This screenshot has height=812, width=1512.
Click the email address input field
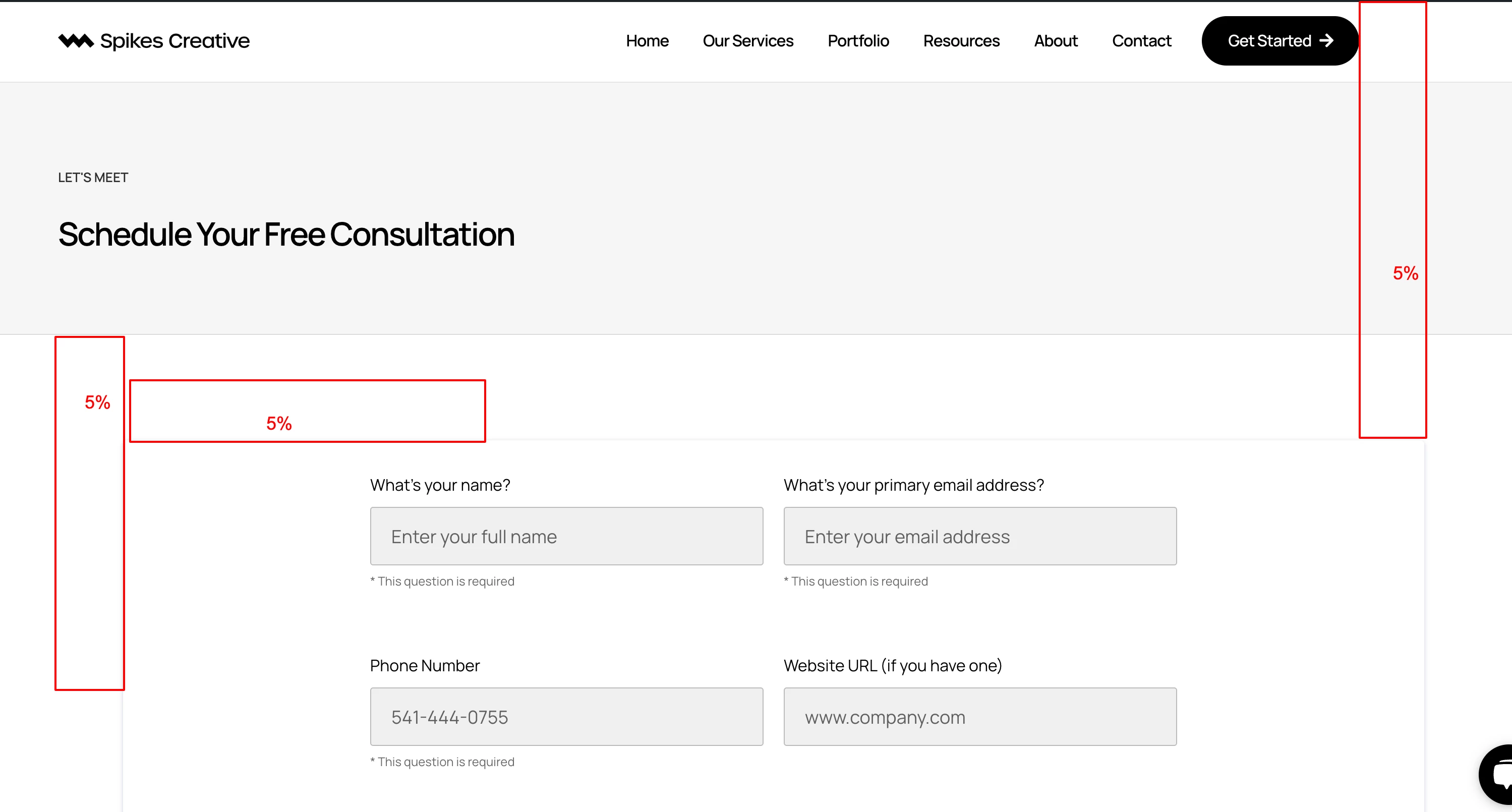point(979,536)
